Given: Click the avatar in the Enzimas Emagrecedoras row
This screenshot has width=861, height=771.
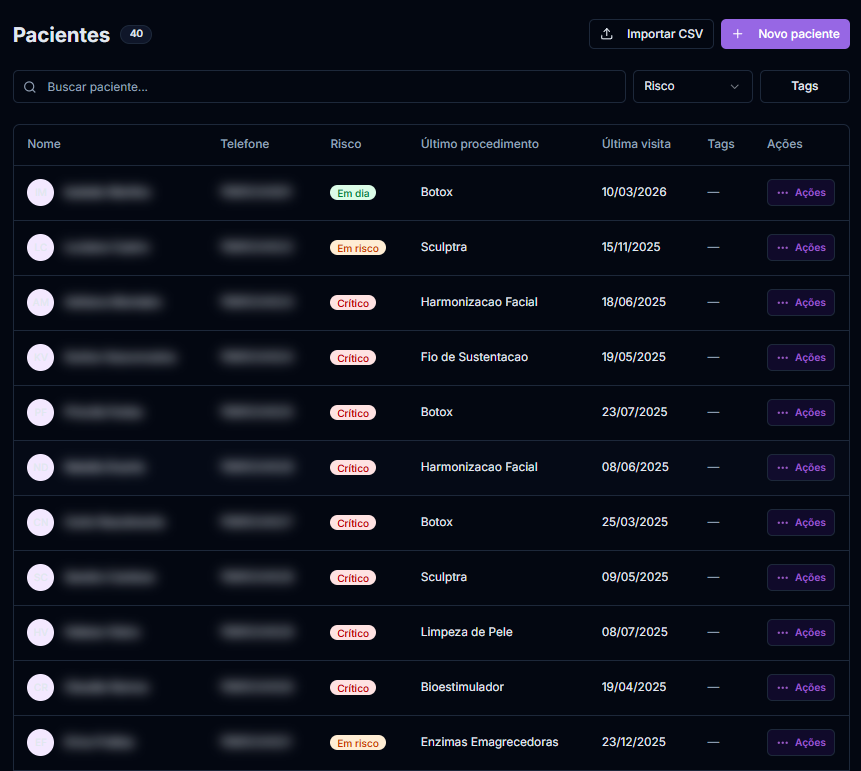Looking at the screenshot, I should 40,742.
